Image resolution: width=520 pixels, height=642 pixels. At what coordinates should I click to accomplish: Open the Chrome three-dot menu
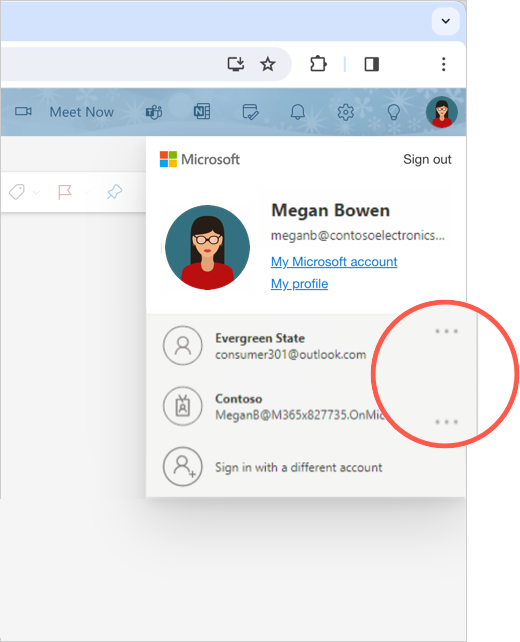pos(443,64)
